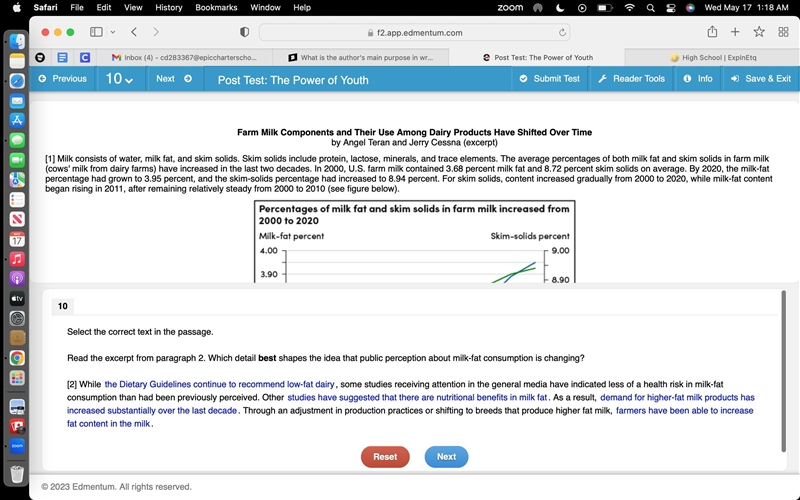This screenshot has height=500, width=800.
Task: Go forward one page in Safari
Action: (156, 32)
